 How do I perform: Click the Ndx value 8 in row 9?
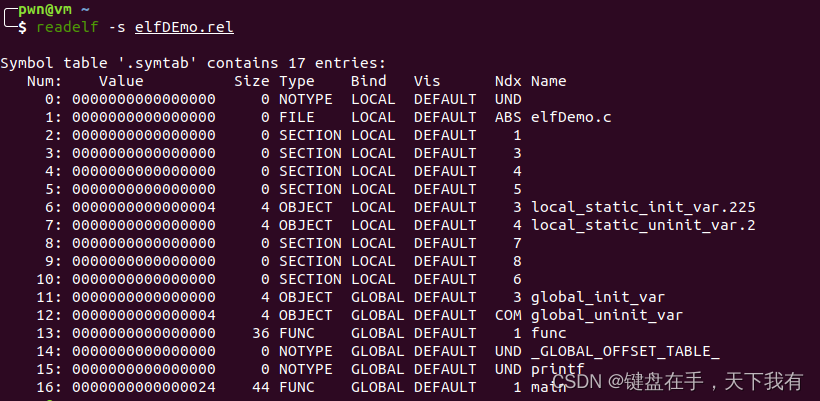pos(517,261)
